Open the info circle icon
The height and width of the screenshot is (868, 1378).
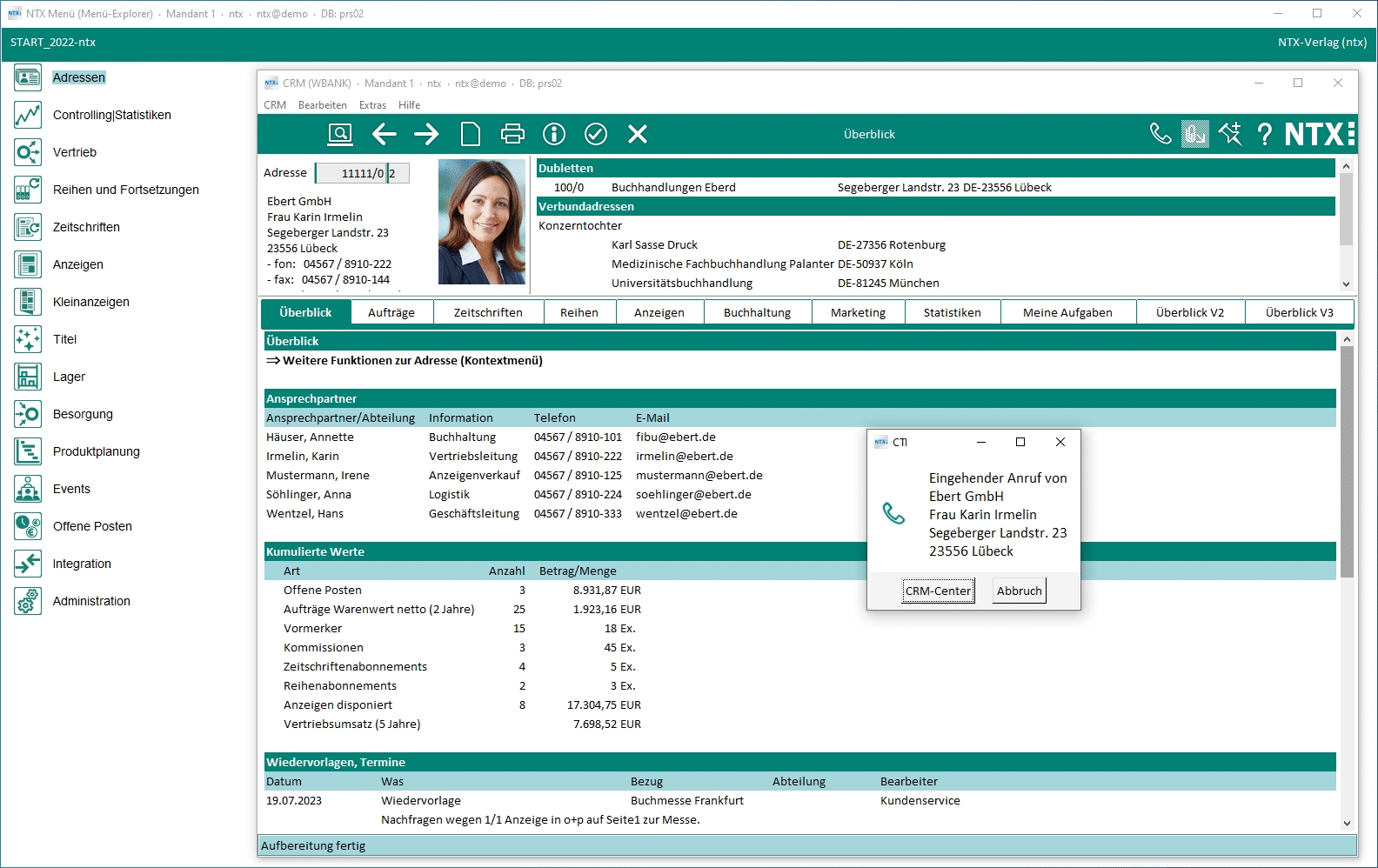coord(554,134)
